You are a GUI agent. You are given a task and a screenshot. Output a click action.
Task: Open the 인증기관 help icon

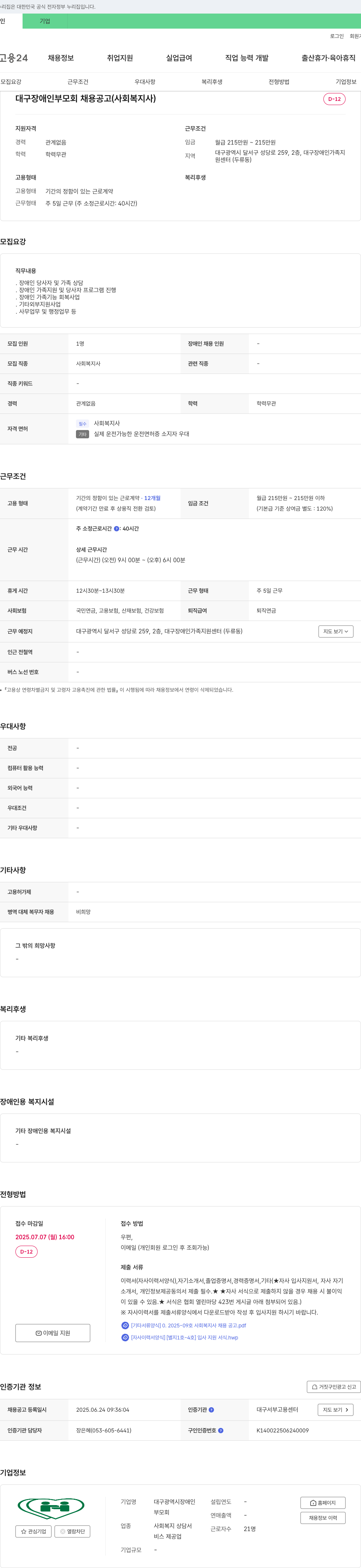211,1410
